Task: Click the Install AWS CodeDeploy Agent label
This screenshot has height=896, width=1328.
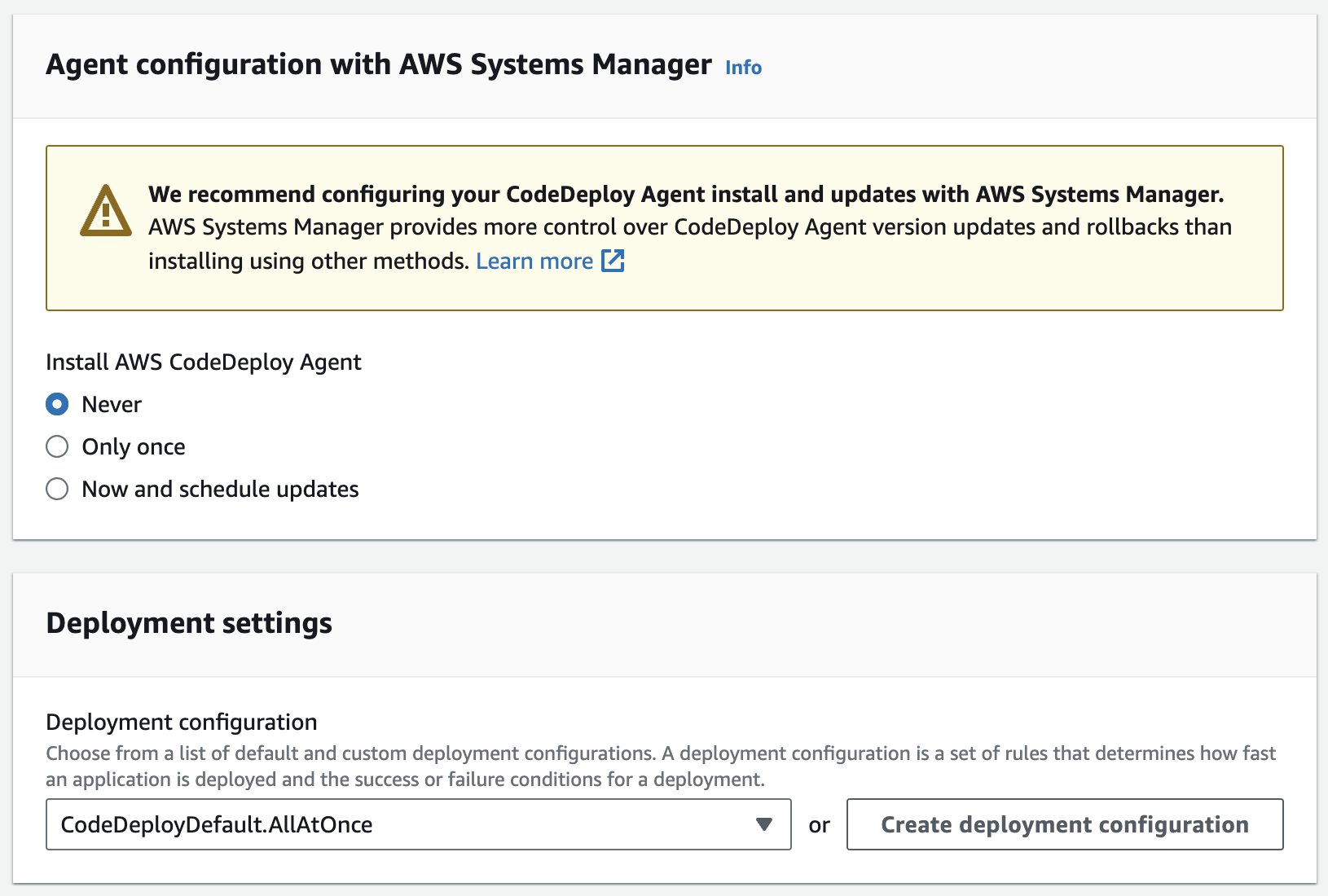Action: click(204, 362)
